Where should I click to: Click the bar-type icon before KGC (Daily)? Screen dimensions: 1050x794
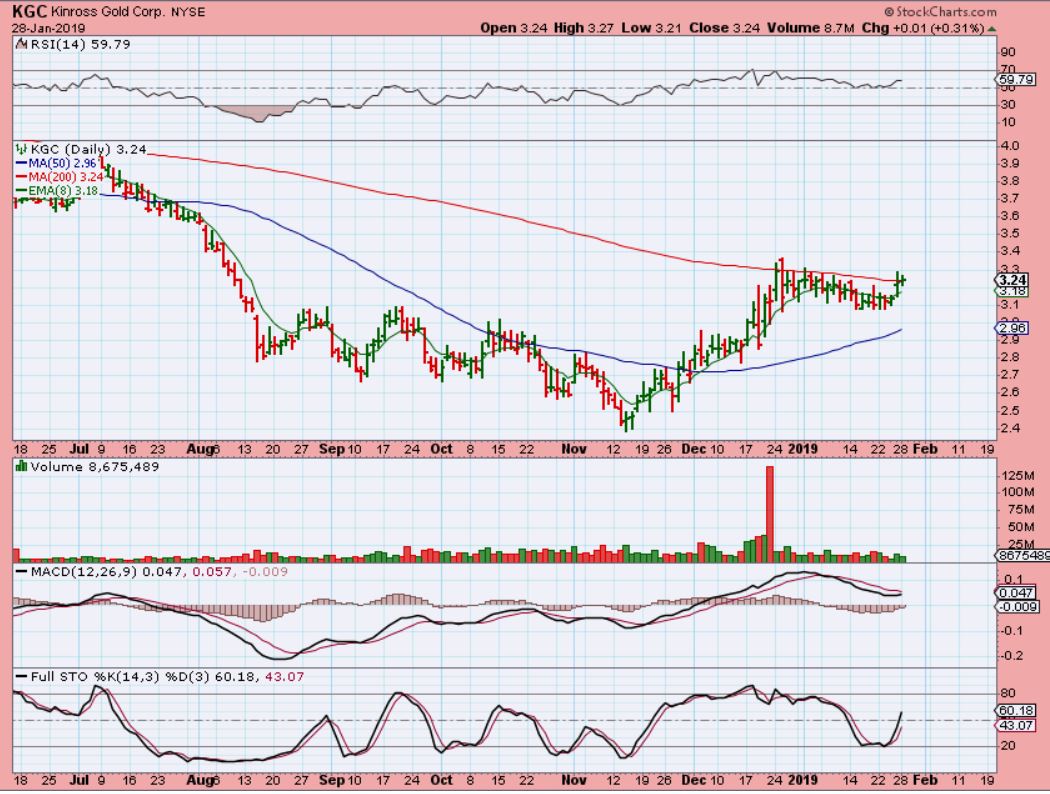pyautogui.click(x=22, y=149)
